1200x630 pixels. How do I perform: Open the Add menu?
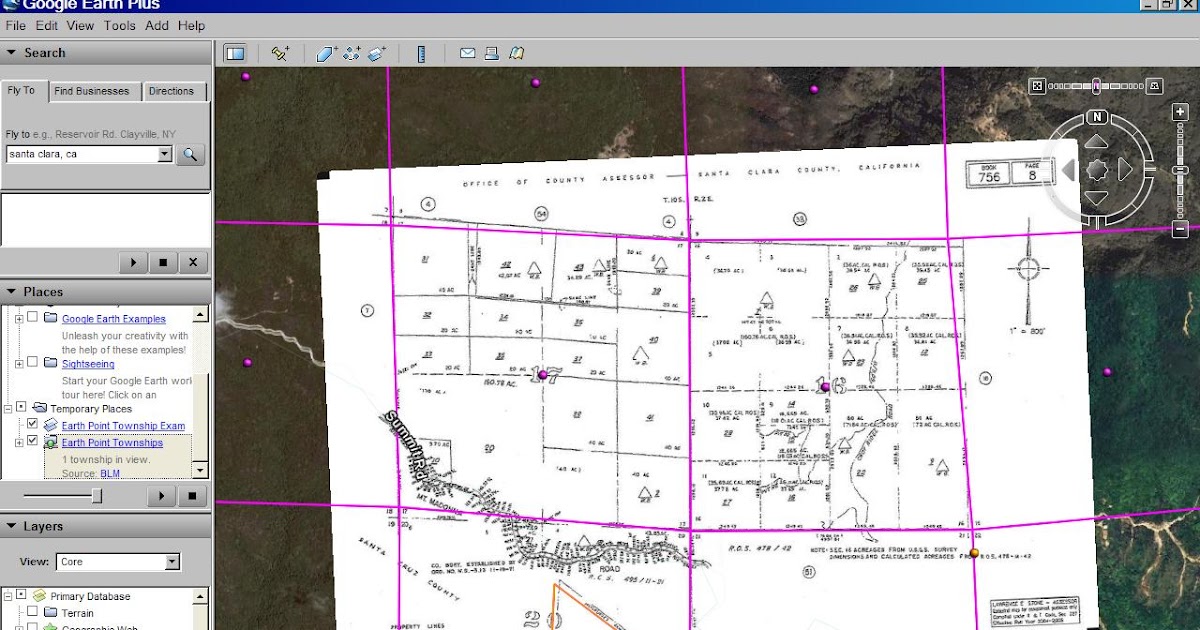[157, 25]
